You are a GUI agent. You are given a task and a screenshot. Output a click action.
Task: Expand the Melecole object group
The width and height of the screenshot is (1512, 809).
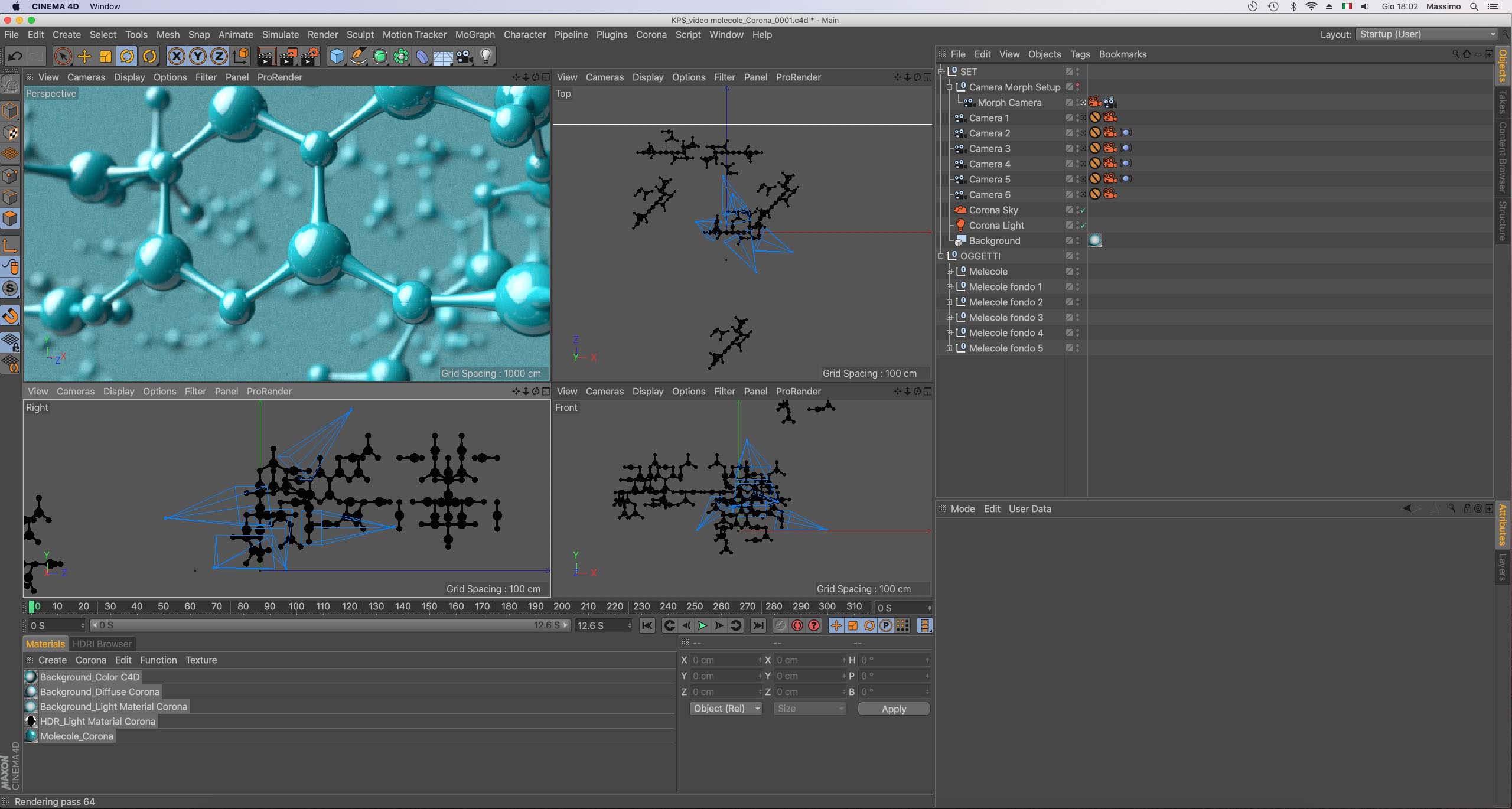coord(949,272)
